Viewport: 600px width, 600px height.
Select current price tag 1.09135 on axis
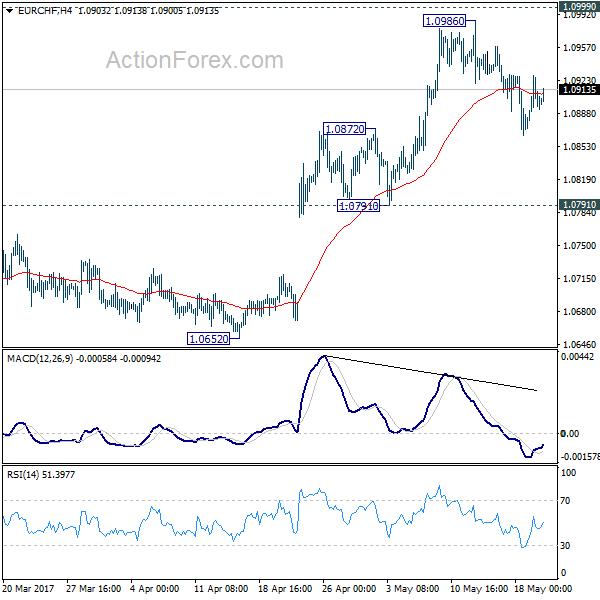[579, 90]
